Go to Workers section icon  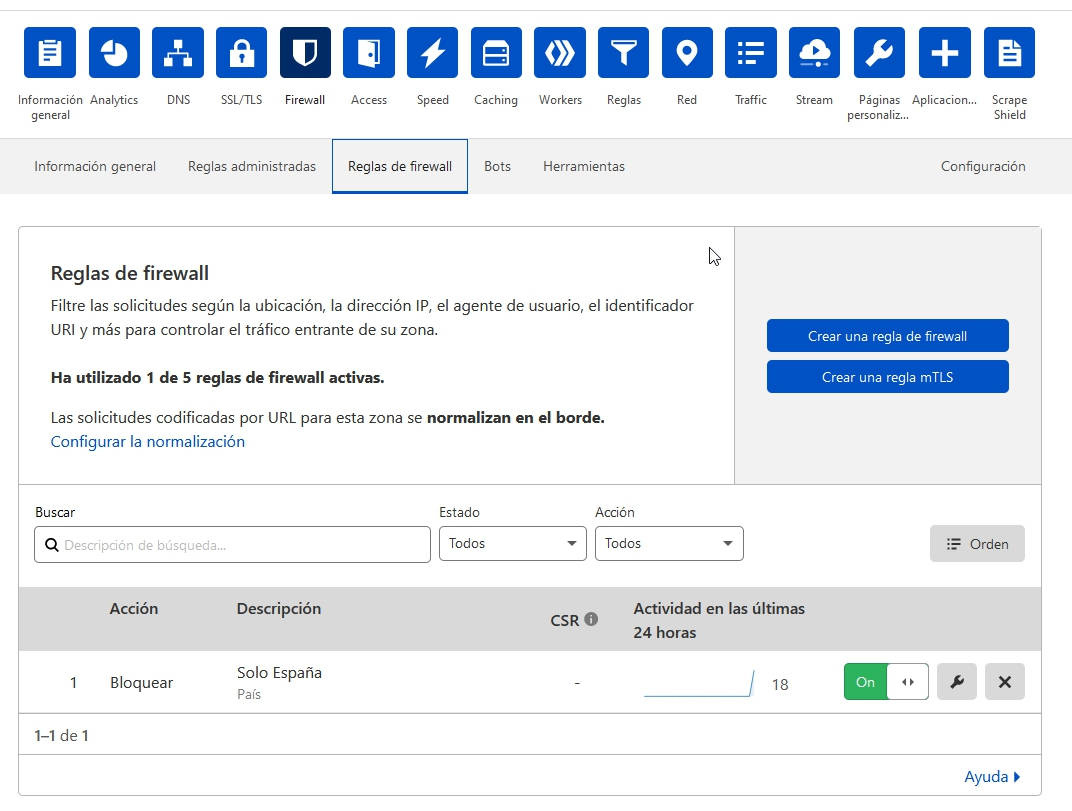(560, 53)
